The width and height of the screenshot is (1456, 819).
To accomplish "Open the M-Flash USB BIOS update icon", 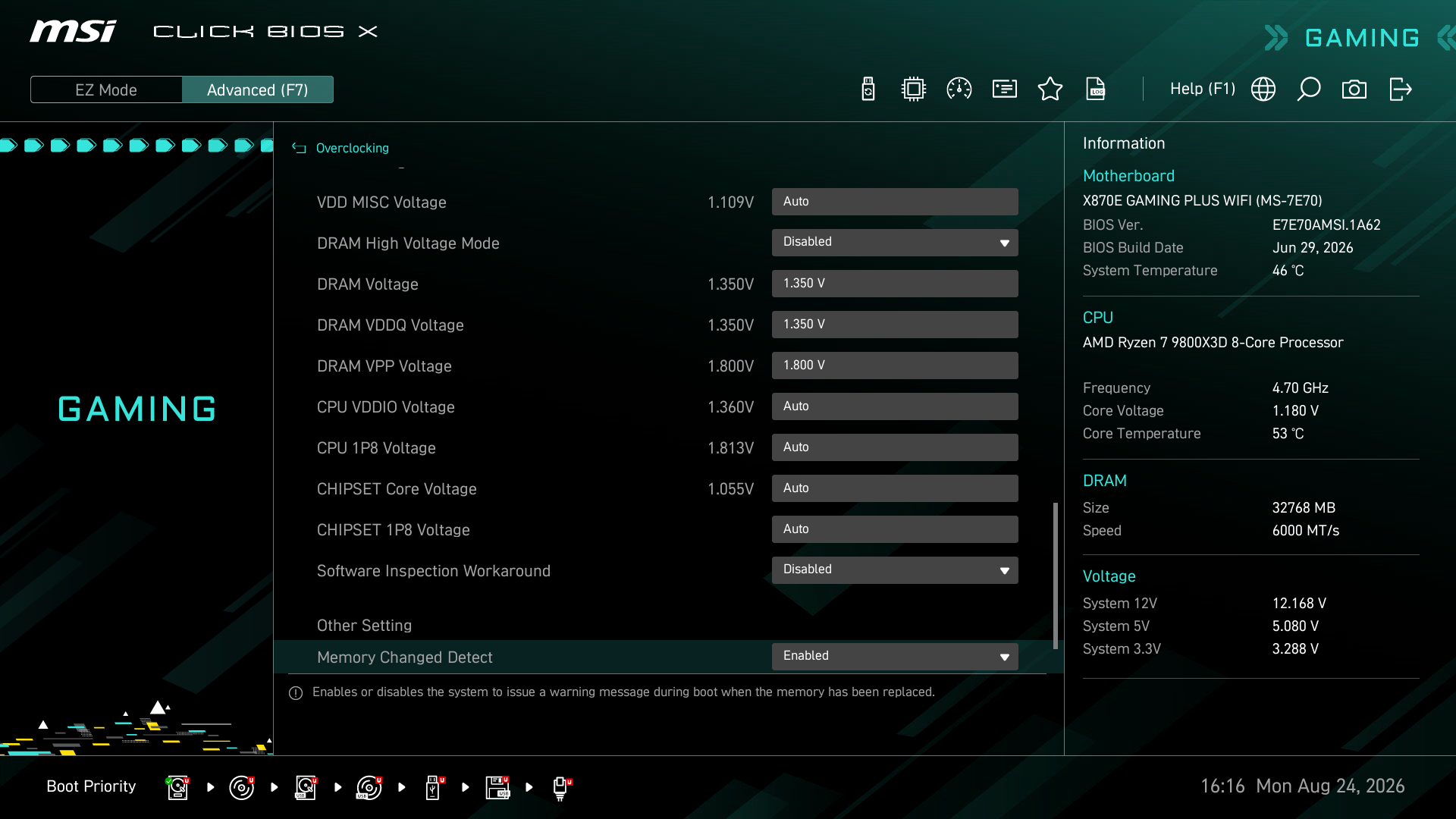I will [868, 89].
